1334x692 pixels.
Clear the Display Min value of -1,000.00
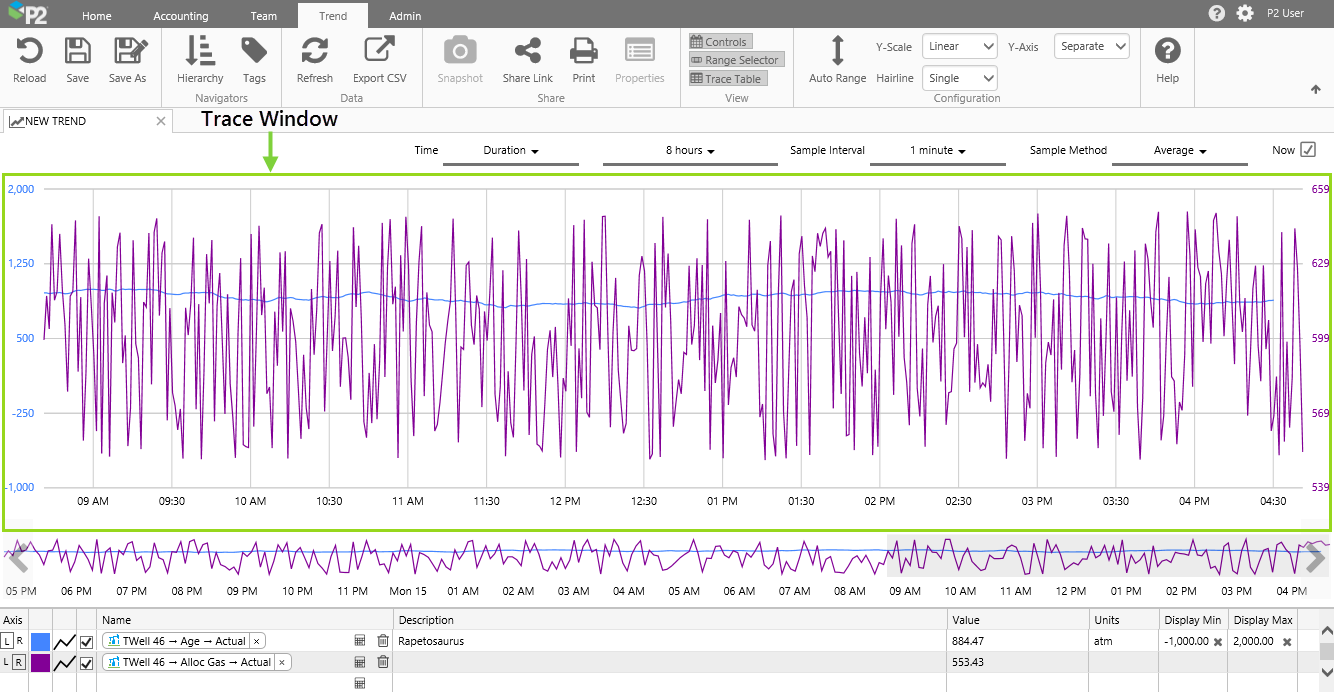1218,642
